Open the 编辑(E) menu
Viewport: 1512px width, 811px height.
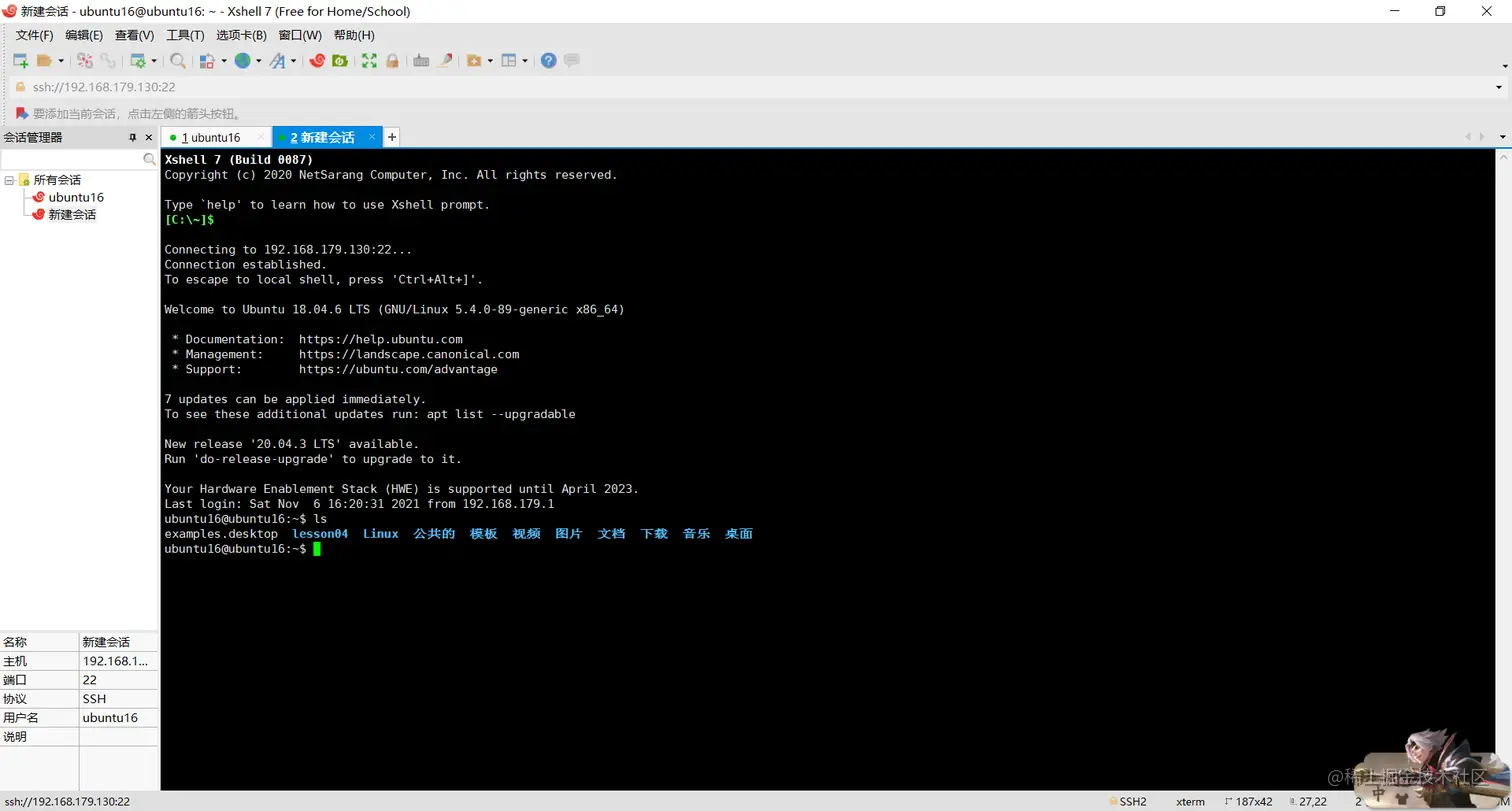point(84,35)
